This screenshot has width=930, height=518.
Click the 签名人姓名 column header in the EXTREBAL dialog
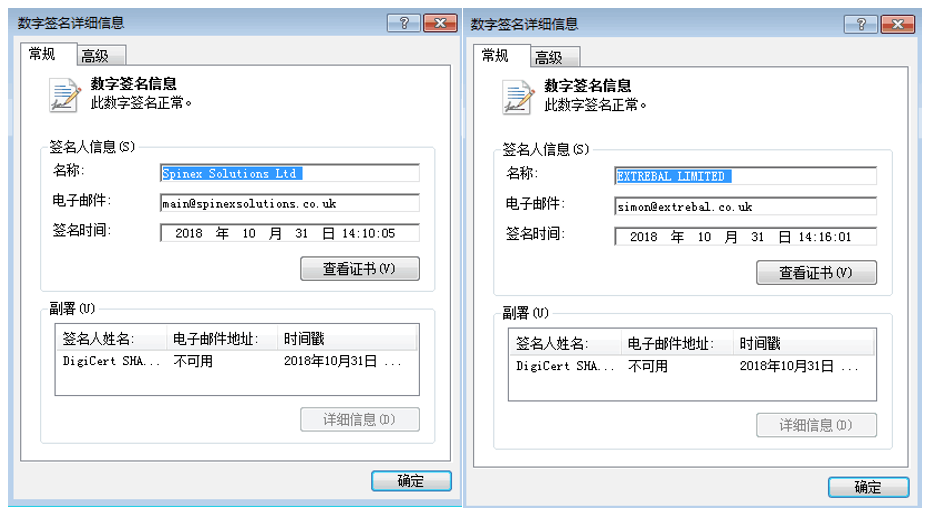[566, 344]
